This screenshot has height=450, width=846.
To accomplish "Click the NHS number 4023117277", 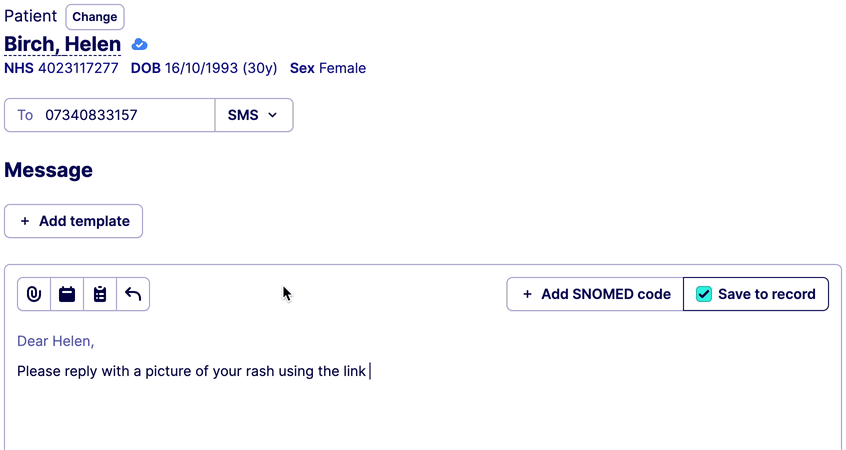I will 78,69.
